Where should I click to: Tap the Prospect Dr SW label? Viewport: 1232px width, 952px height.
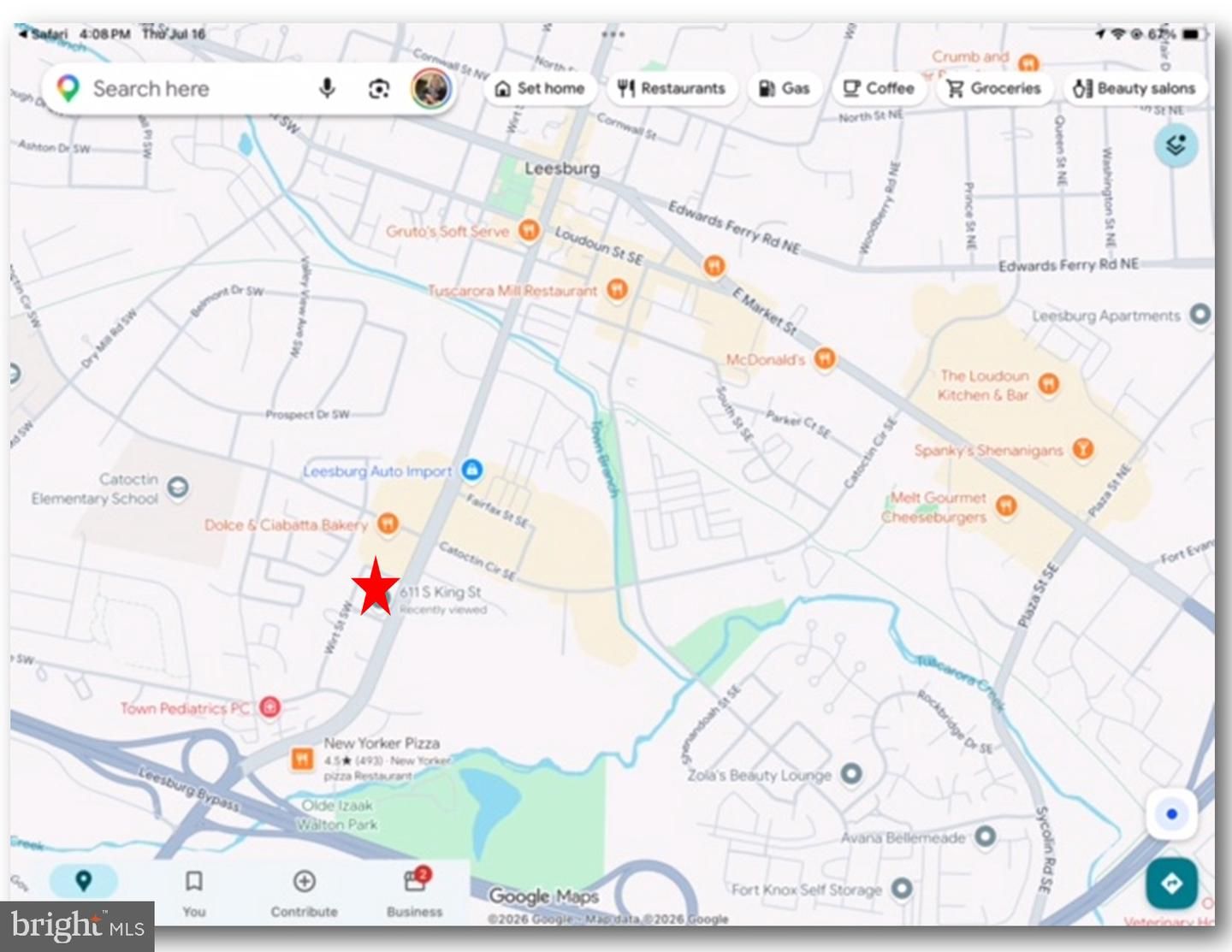pos(307,415)
